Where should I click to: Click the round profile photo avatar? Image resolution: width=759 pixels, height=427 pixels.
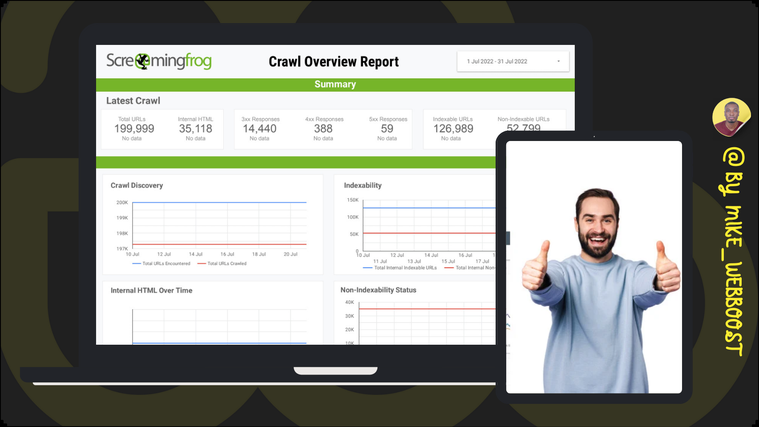click(730, 117)
